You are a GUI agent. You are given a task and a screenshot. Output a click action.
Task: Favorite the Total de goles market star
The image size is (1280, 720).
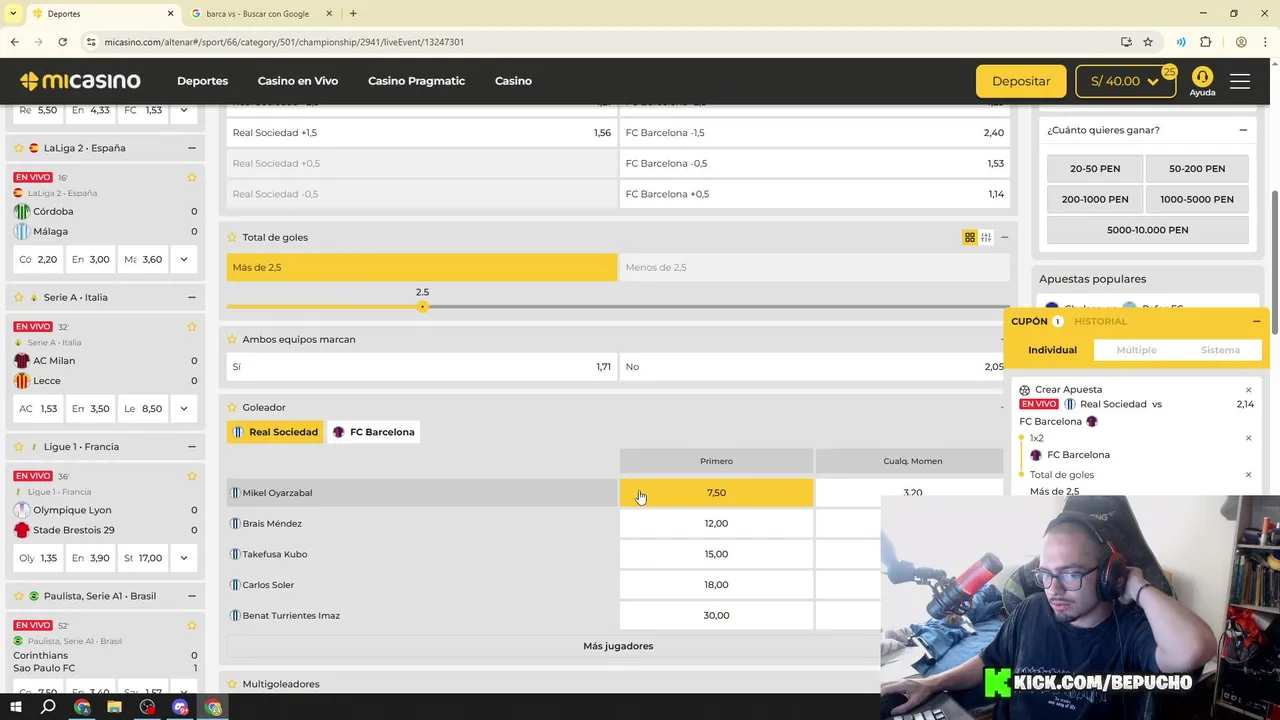(x=232, y=237)
